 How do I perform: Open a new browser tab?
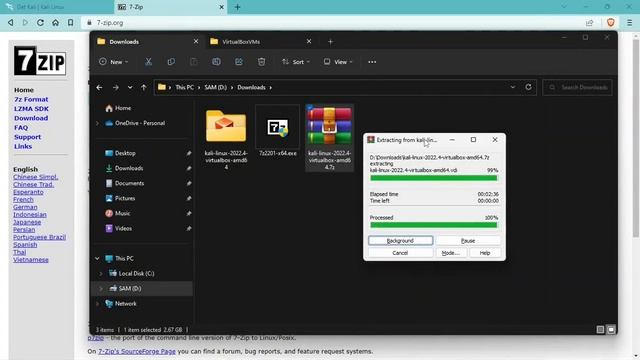(238, 7)
